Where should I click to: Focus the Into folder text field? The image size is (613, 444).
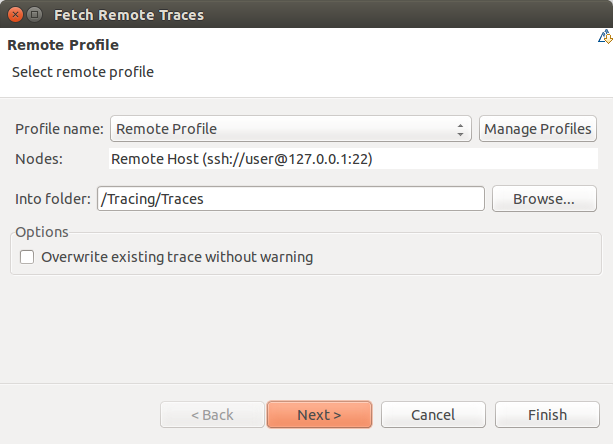coord(290,199)
